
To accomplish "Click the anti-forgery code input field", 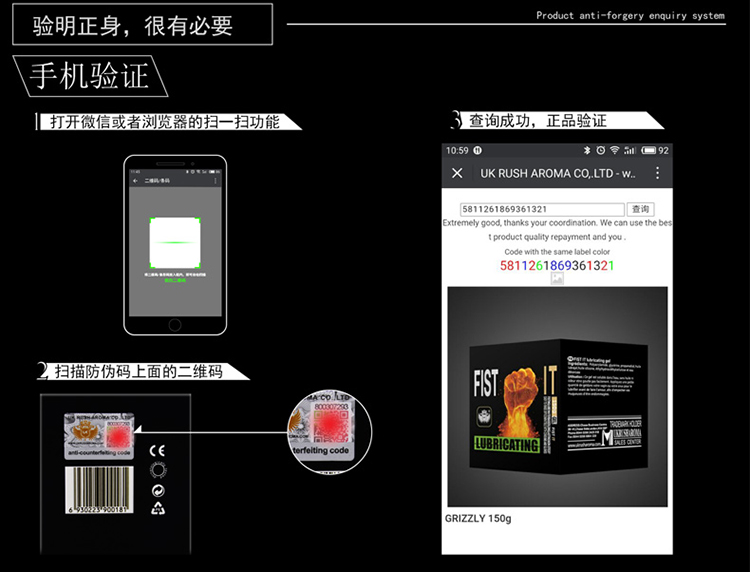I will [542, 209].
